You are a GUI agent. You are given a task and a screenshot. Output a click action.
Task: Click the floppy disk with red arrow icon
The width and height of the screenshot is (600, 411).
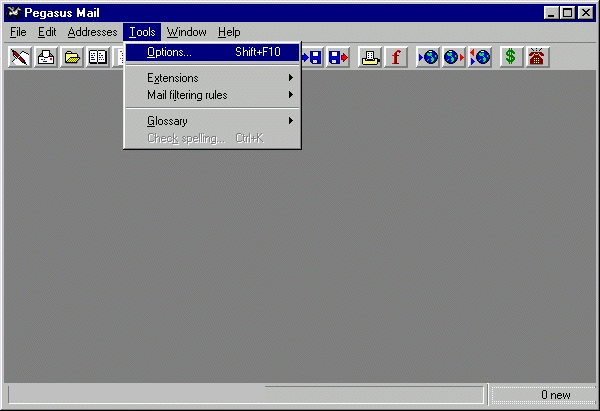point(338,57)
